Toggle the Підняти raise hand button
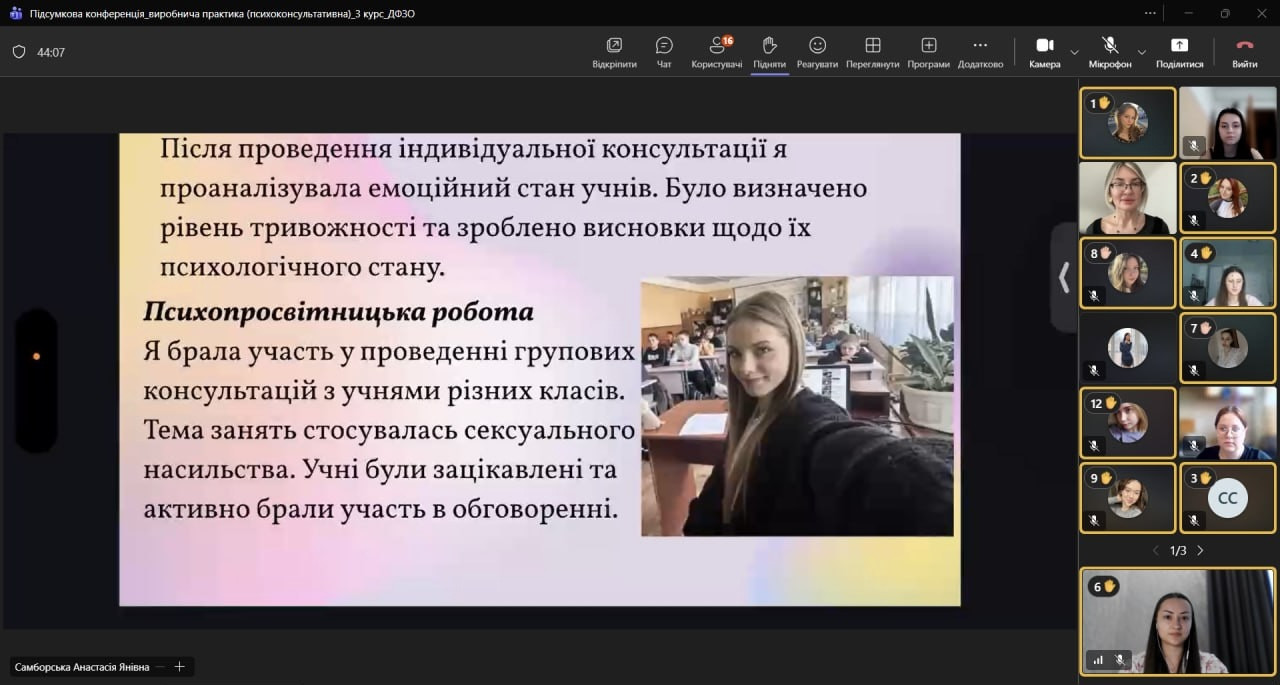The height and width of the screenshot is (685, 1280). 769,52
